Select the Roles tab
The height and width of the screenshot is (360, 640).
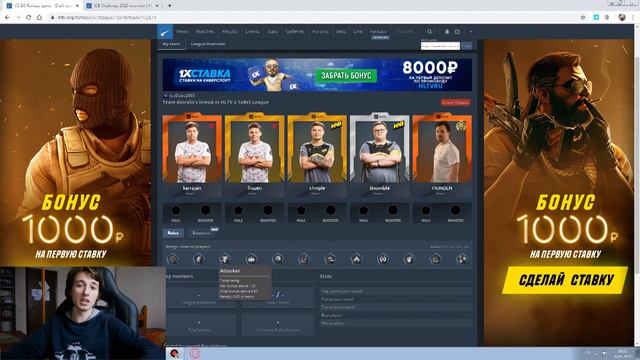click(173, 233)
